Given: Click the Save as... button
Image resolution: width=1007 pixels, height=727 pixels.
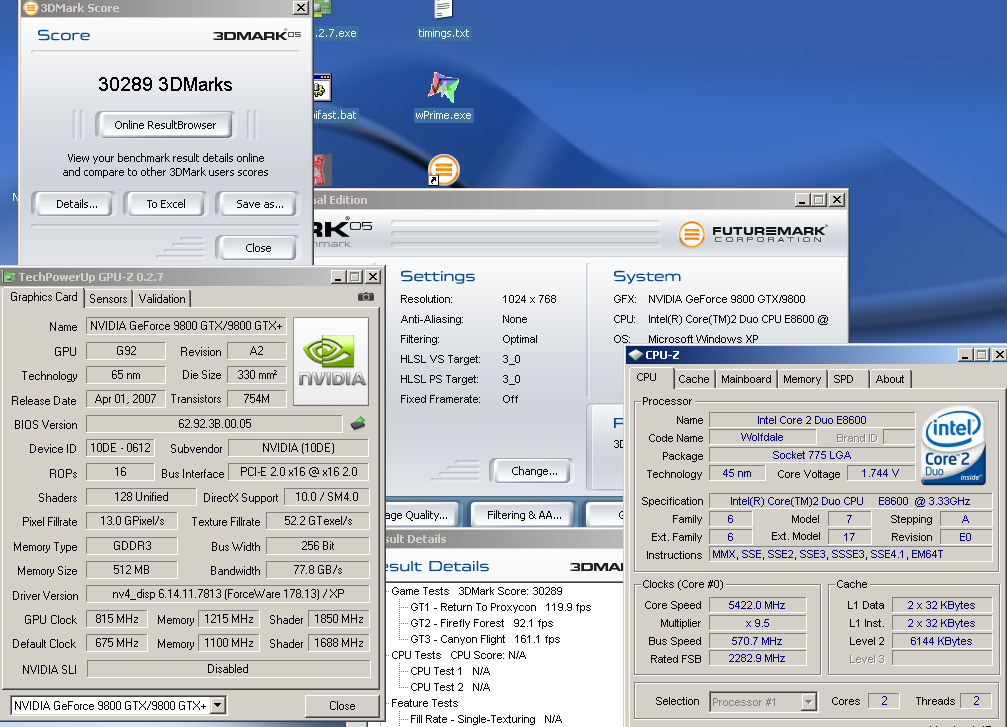Looking at the screenshot, I should click(259, 204).
